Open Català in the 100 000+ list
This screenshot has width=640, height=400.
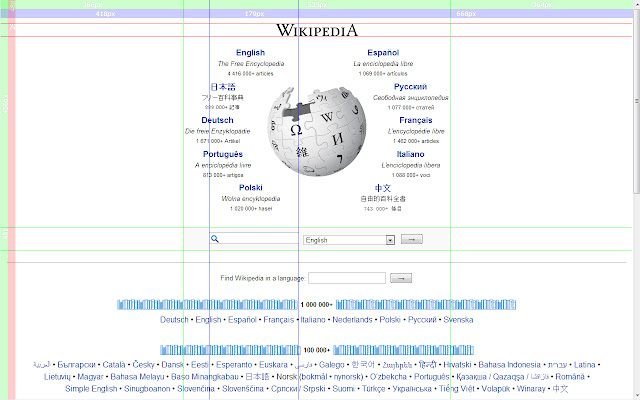click(x=114, y=364)
